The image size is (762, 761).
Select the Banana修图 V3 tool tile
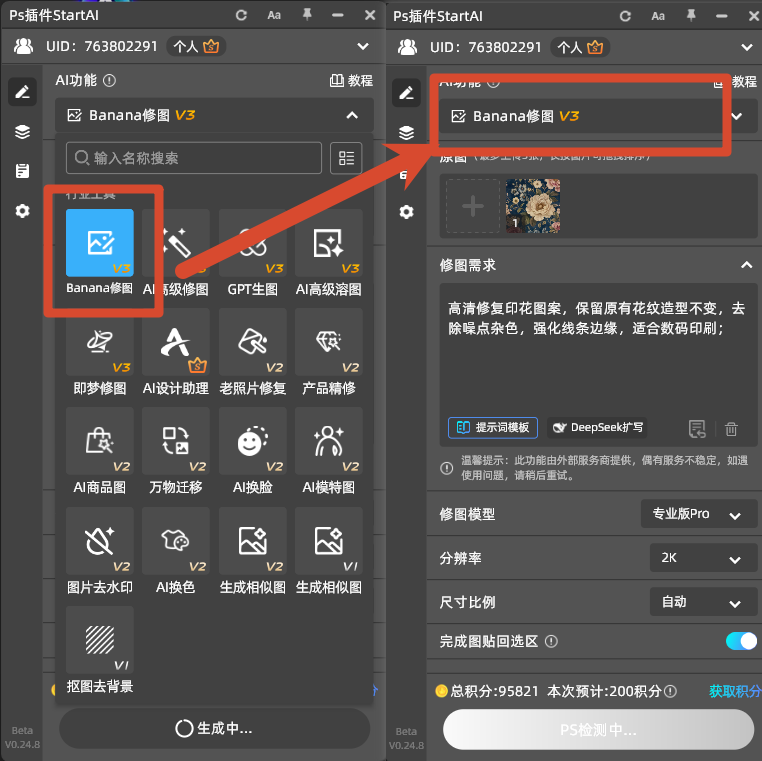[x=100, y=243]
